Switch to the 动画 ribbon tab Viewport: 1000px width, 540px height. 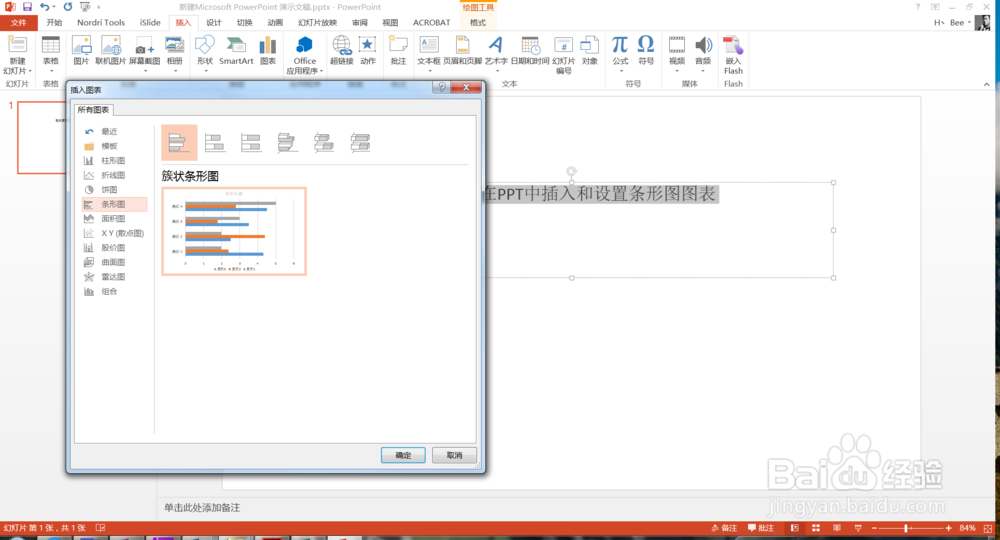(x=275, y=23)
